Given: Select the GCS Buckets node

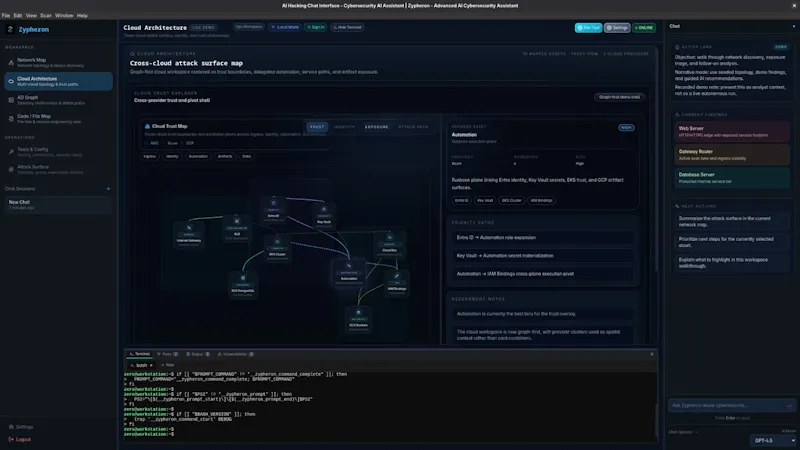Looking at the screenshot, I should [358, 319].
